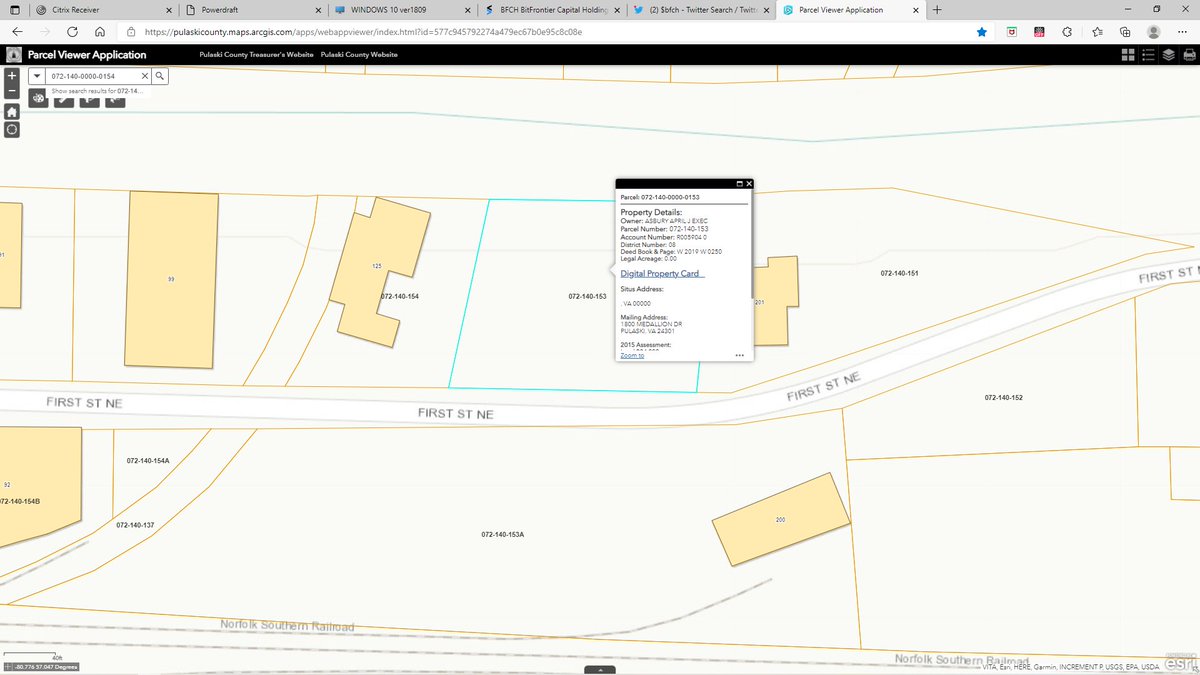The height and width of the screenshot is (675, 1200).
Task: Clear the parcel search box text
Action: (x=144, y=75)
